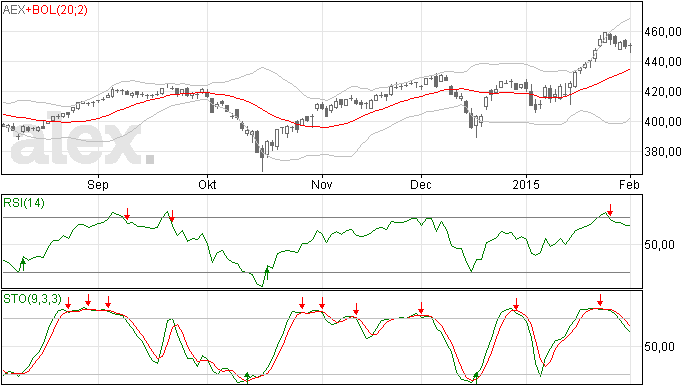Select the Dec month label on the time axis
690x387 pixels.
(421, 184)
